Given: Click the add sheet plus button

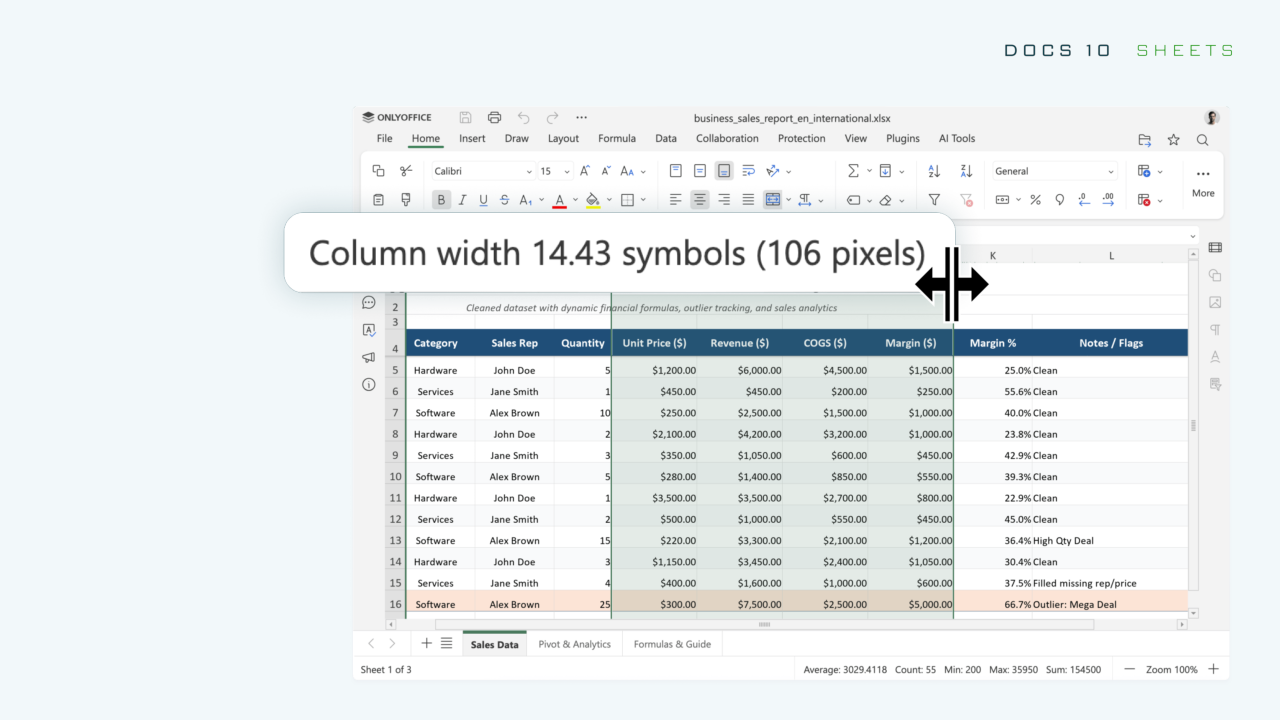Looking at the screenshot, I should [426, 643].
